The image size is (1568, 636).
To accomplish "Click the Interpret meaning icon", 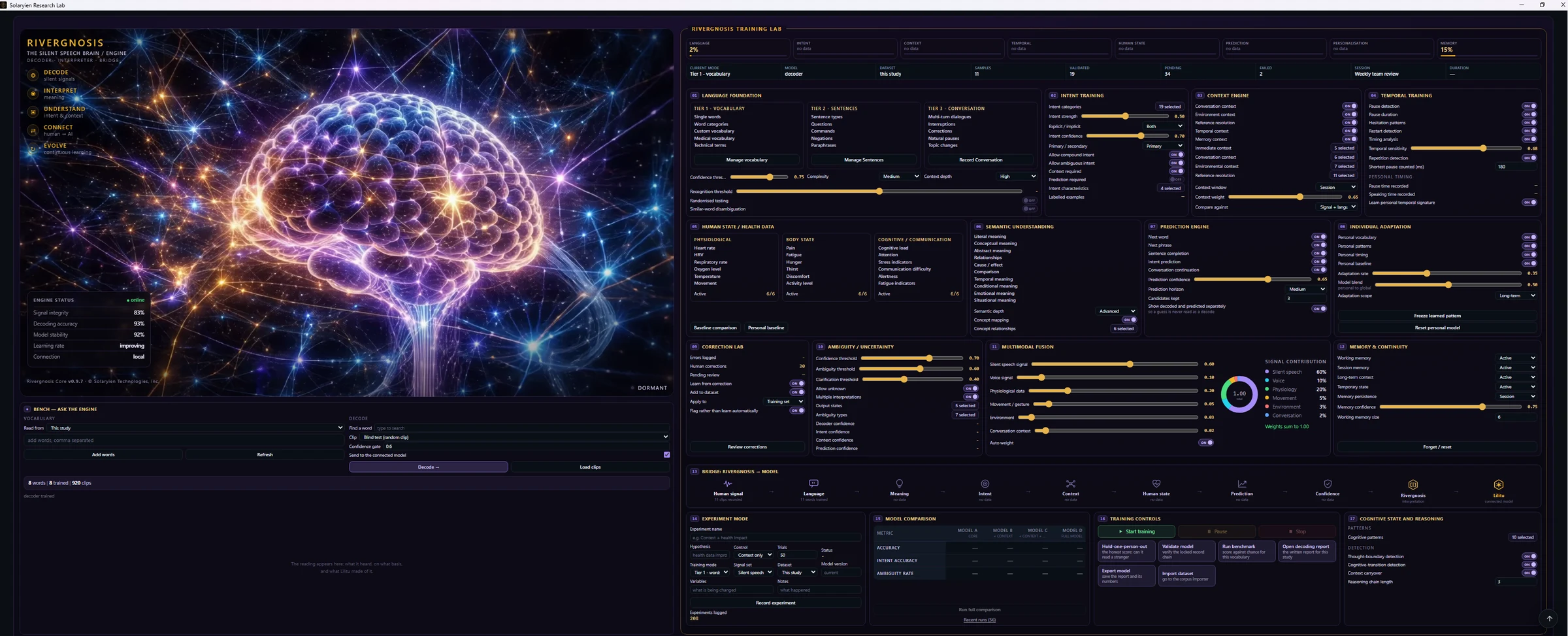I will point(33,93).
